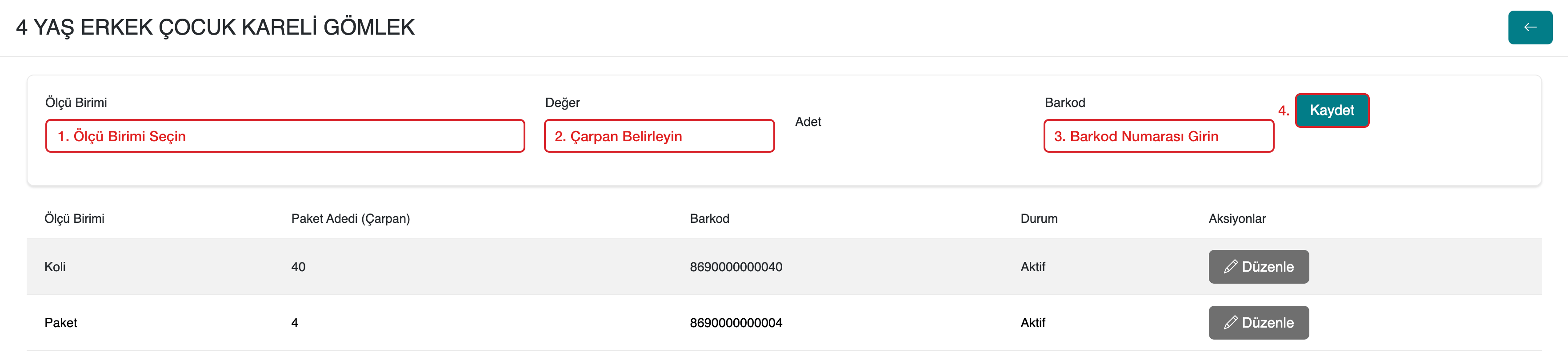Select the Paket row name cell
The image size is (1568, 364).
[x=61, y=323]
